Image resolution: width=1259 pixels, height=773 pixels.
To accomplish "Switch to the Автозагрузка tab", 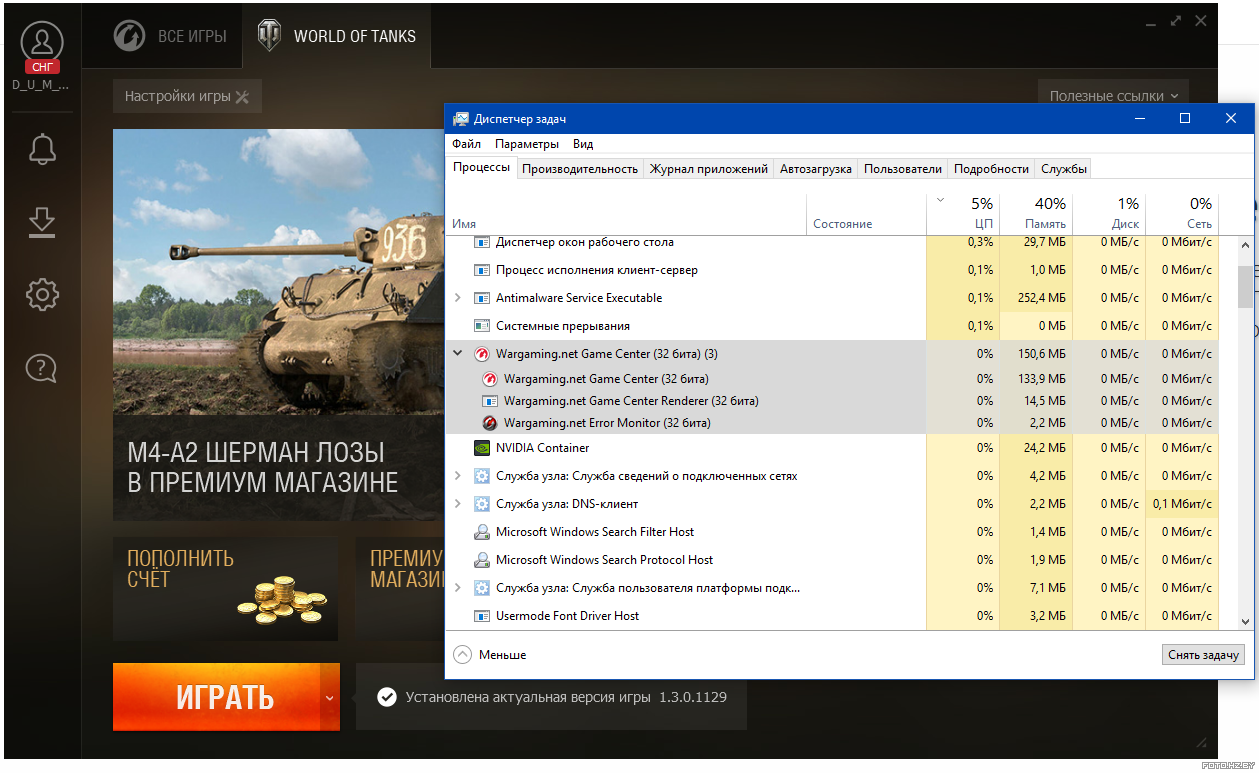I will [816, 169].
